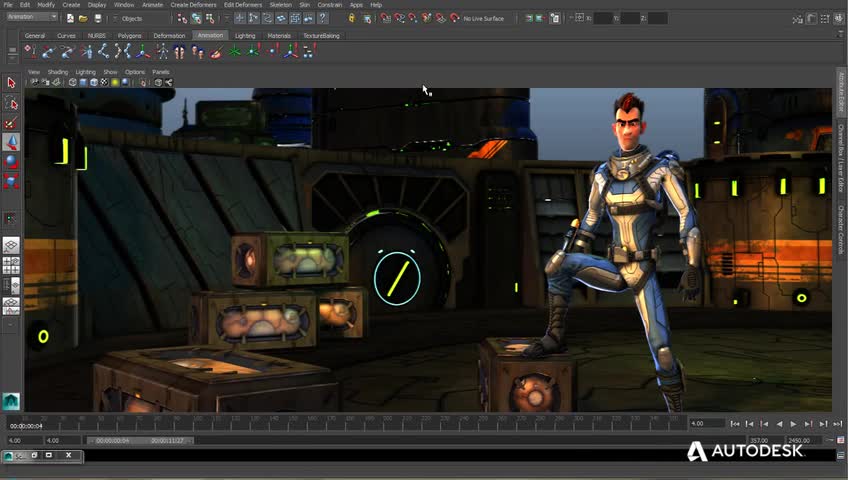The width and height of the screenshot is (848, 480).
Task: Click the Z coordinate input field
Action: point(657,18)
